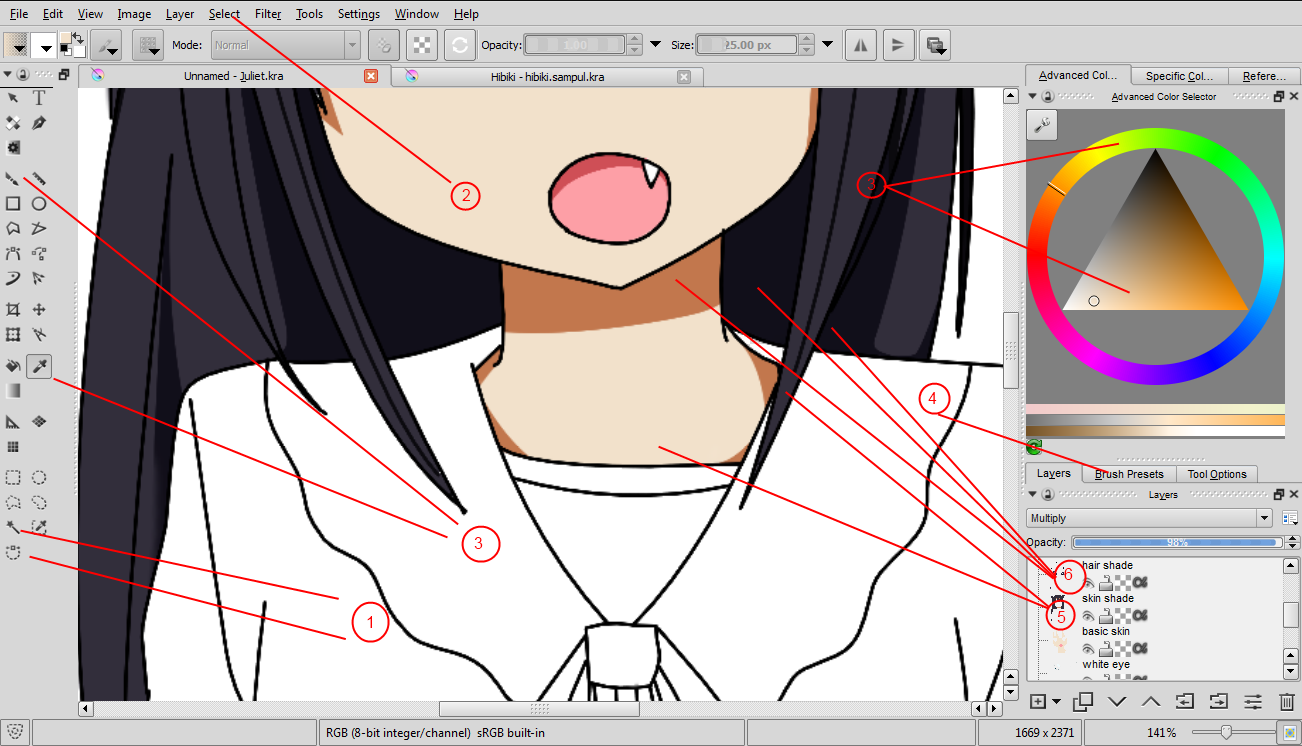1302x746 pixels.
Task: Select the Bezier curve tool
Action: [13, 253]
